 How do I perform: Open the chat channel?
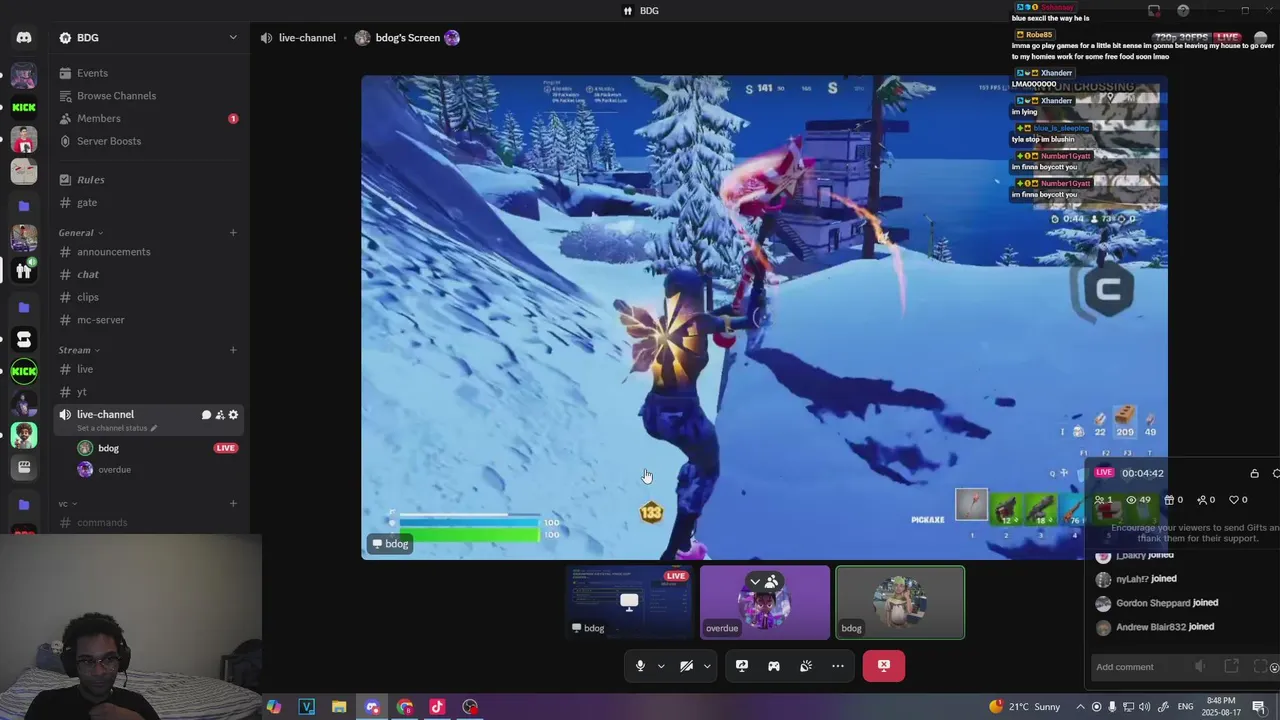(x=150, y=275)
